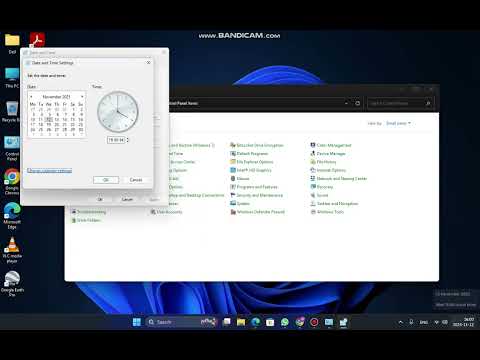The image size is (480, 360).
Task: Click the taskbar Search box
Action: [181, 322]
